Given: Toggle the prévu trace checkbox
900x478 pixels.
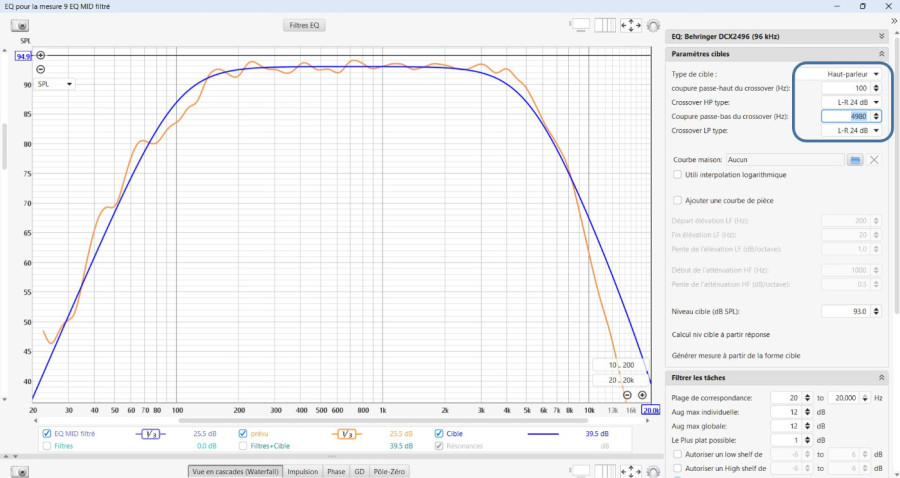Looking at the screenshot, I should [243, 434].
